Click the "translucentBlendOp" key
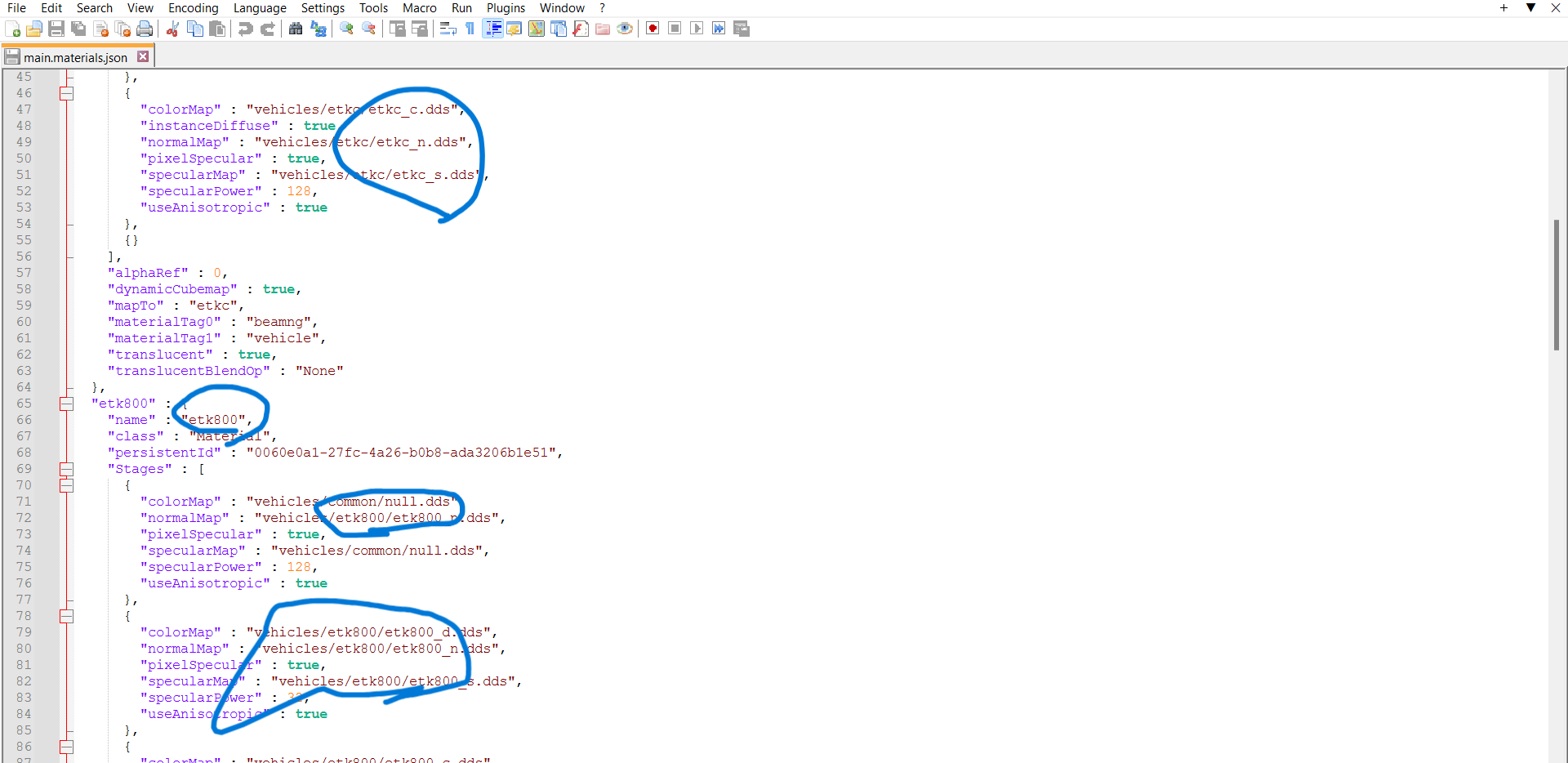The image size is (1568, 763). (189, 371)
